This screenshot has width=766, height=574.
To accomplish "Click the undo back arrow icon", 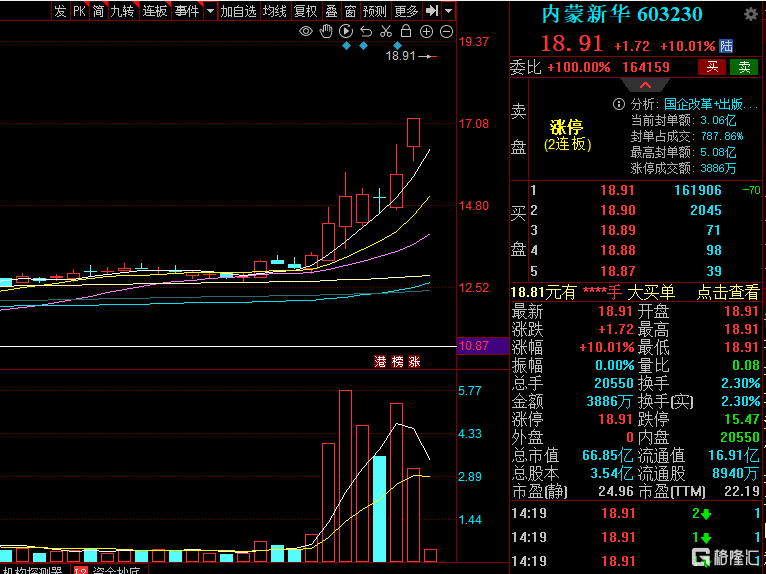I will pos(366,32).
